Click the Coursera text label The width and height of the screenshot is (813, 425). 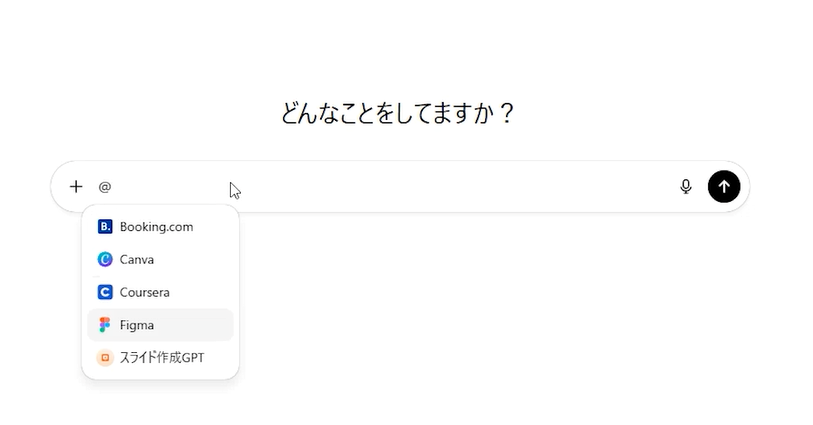tap(144, 293)
